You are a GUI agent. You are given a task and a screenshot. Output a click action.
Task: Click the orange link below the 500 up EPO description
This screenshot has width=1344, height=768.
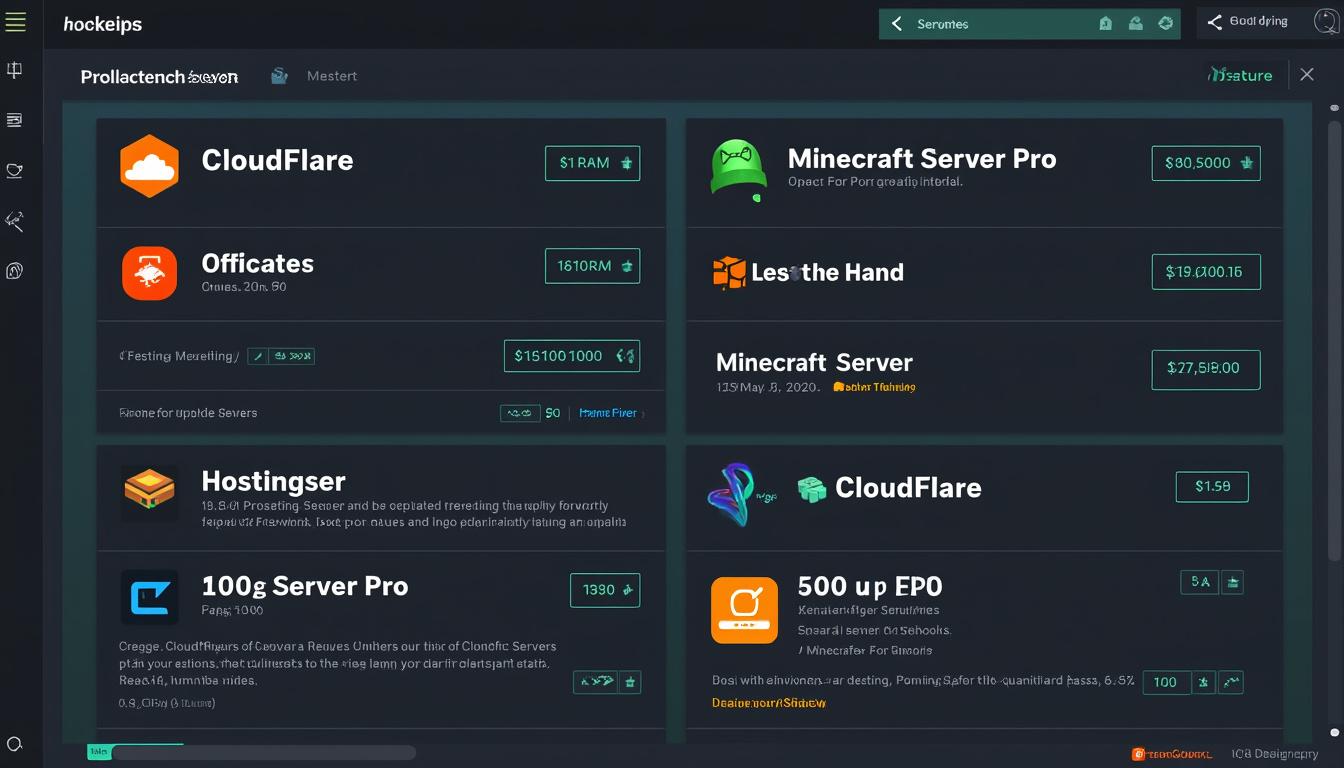(x=768, y=703)
